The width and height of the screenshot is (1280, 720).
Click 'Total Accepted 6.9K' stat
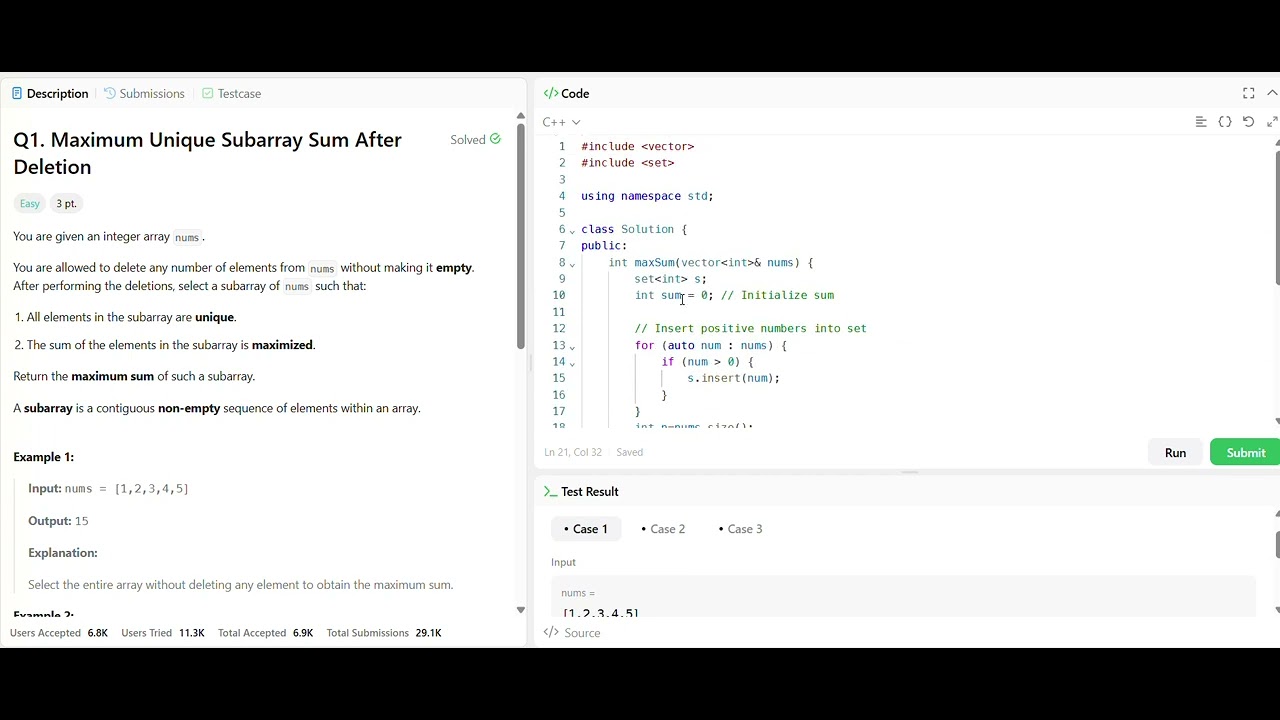[x=265, y=633]
